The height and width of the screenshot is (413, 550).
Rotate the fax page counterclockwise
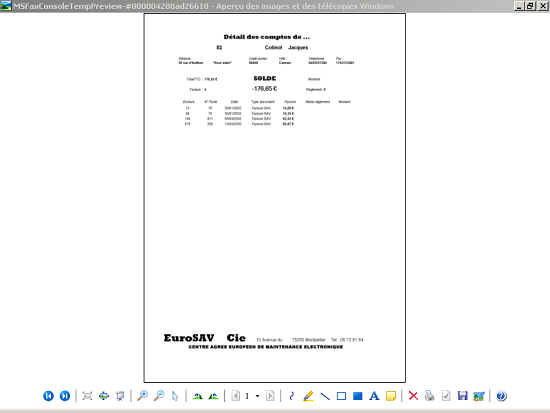click(213, 396)
